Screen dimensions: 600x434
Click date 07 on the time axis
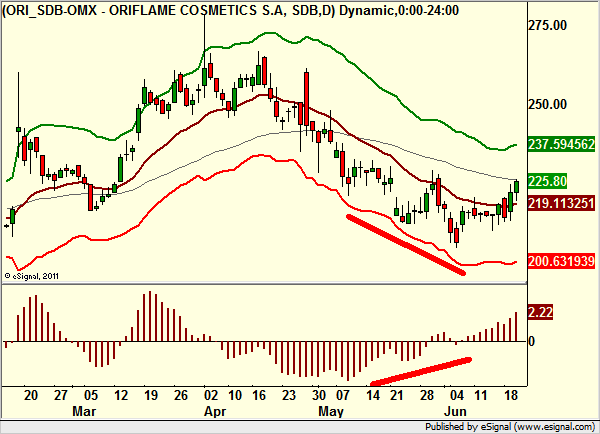[343, 395]
